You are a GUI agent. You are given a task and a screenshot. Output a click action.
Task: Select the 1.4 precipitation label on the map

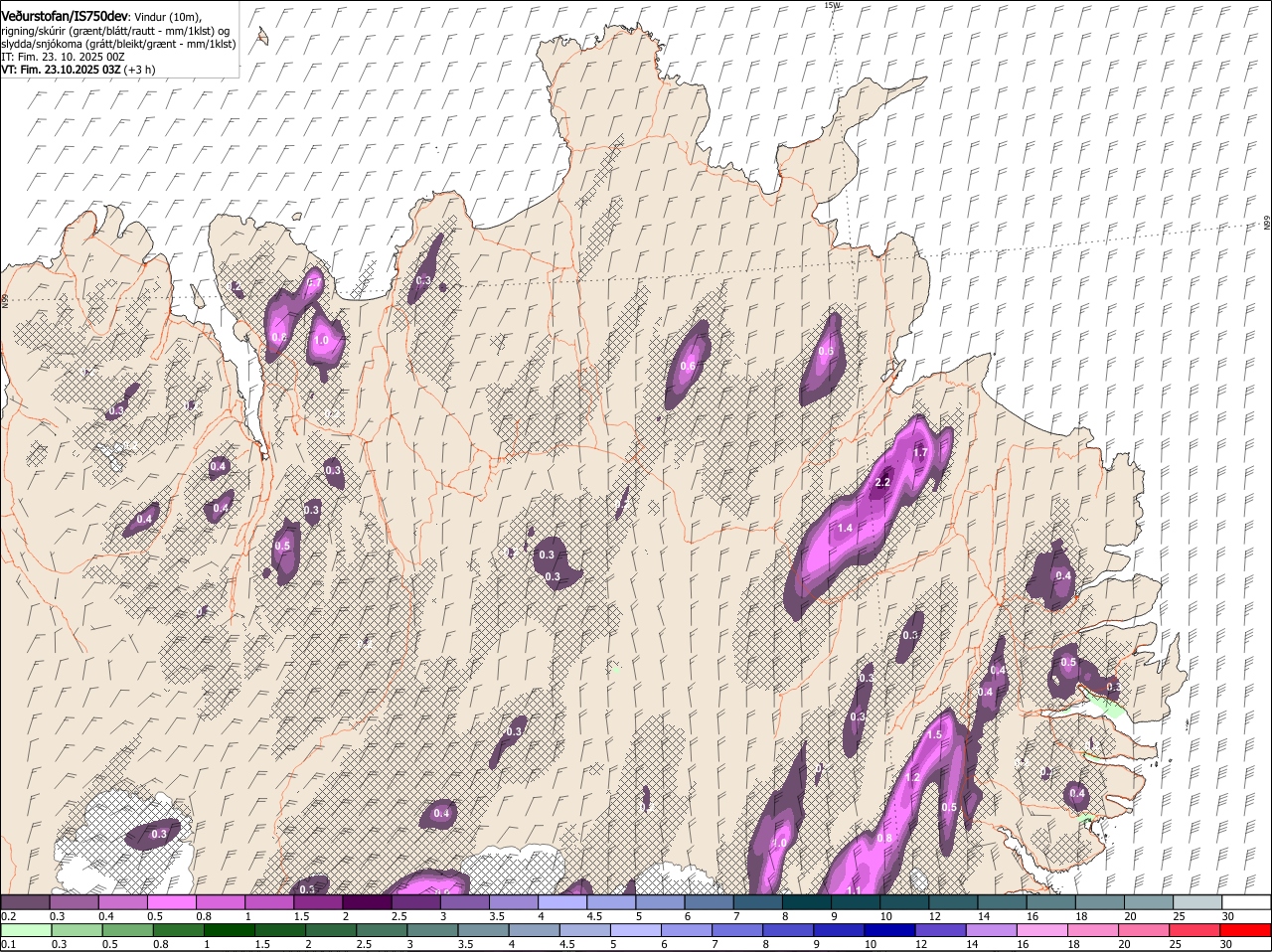click(845, 528)
